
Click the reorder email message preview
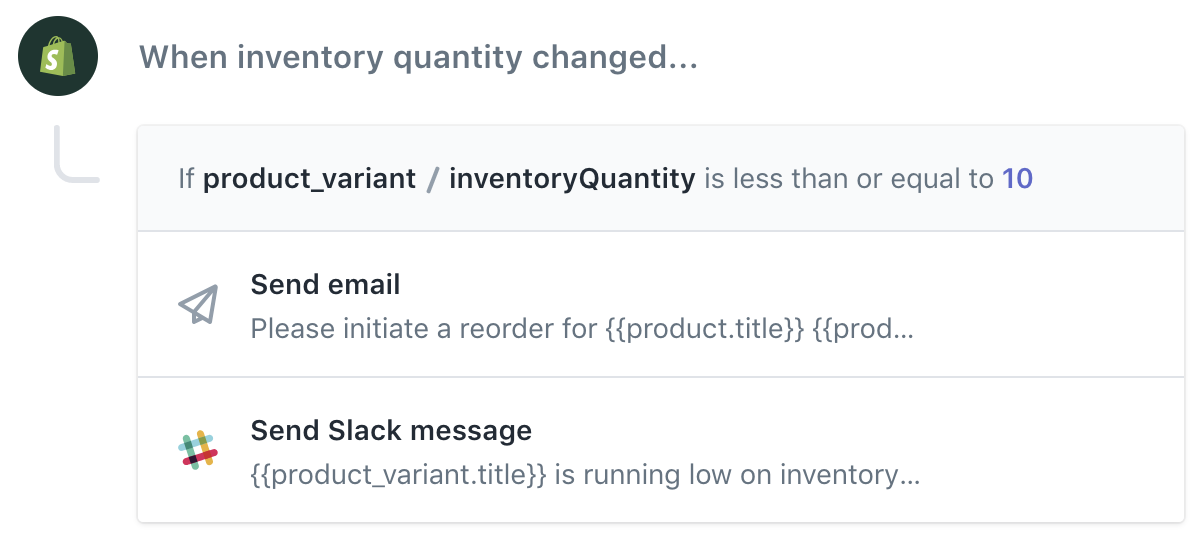[580, 328]
